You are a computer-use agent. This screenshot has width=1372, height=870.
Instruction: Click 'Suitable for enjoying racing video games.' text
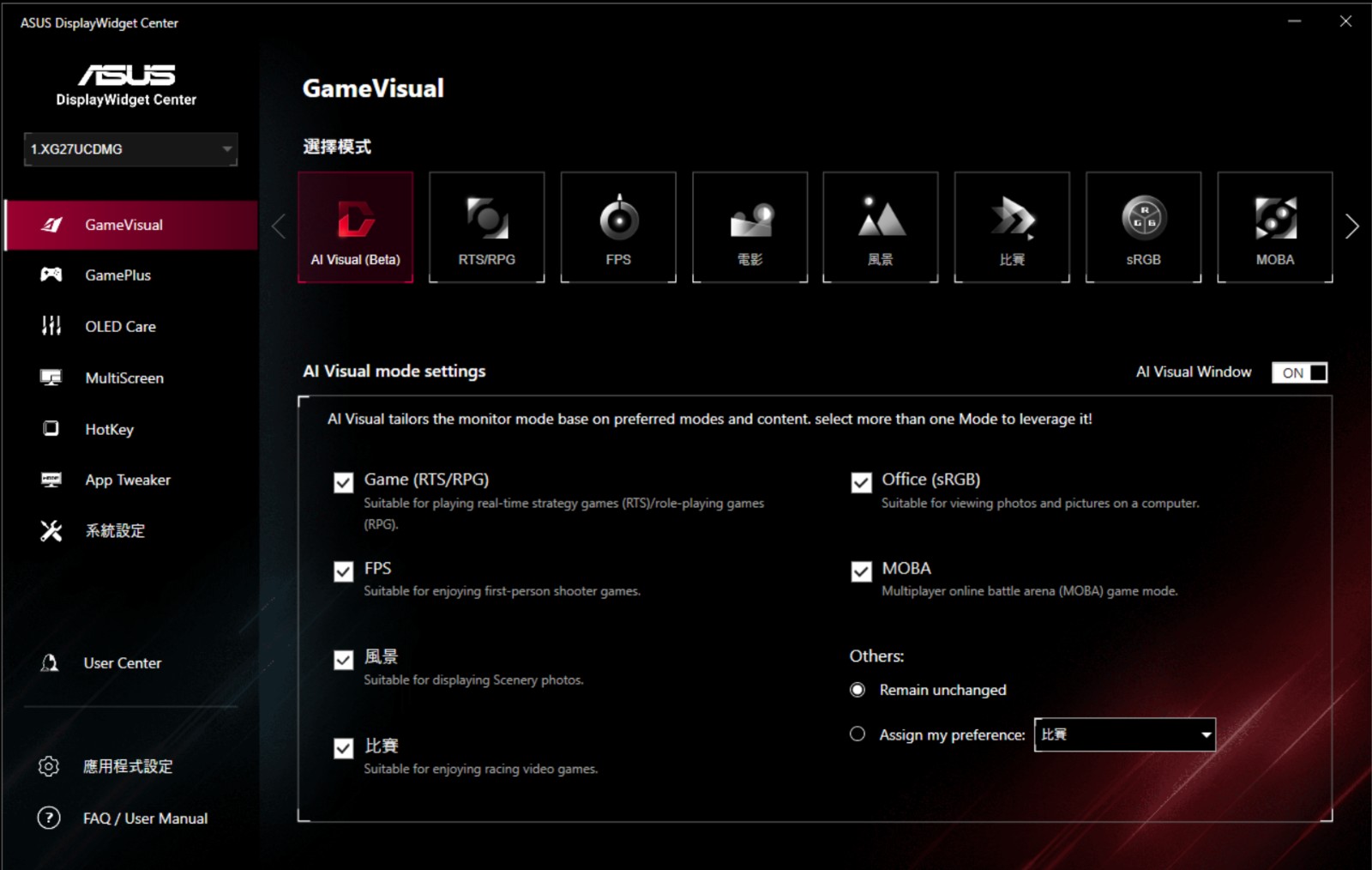coord(480,770)
